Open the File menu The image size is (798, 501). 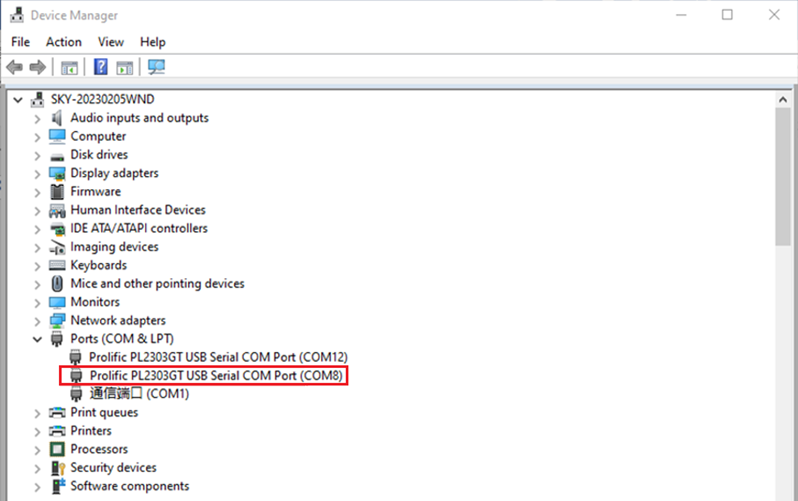click(20, 42)
